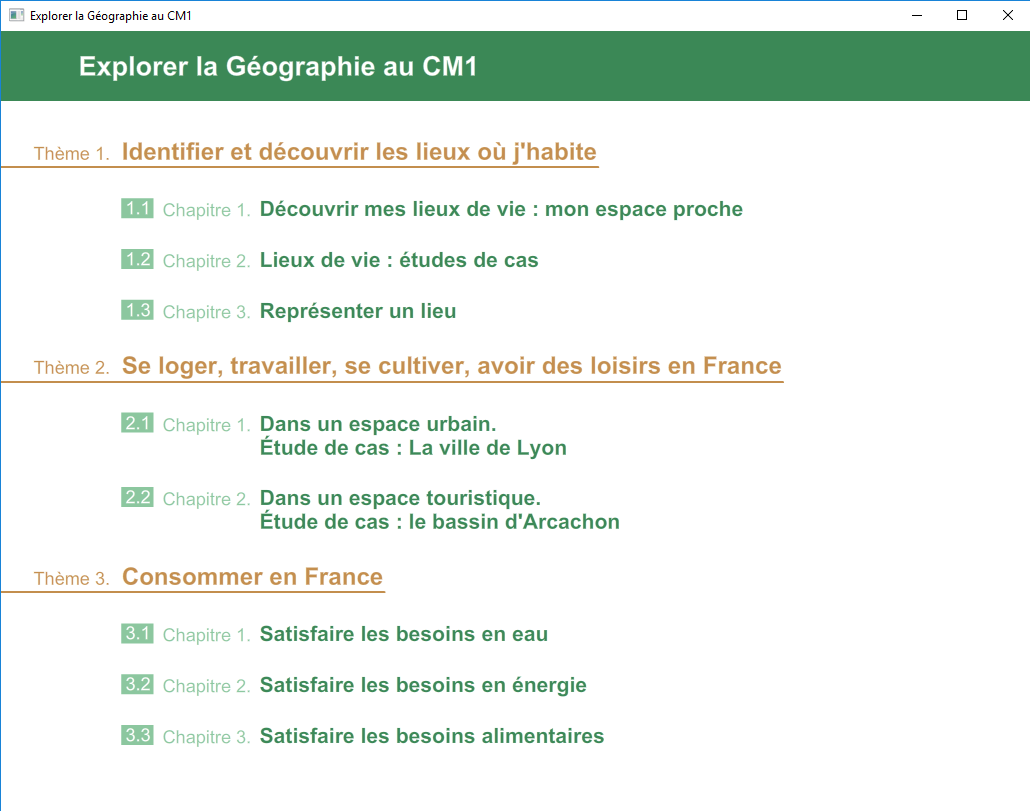Open 'Lieux de vie : études de cas'
This screenshot has width=1030, height=811.
click(398, 260)
